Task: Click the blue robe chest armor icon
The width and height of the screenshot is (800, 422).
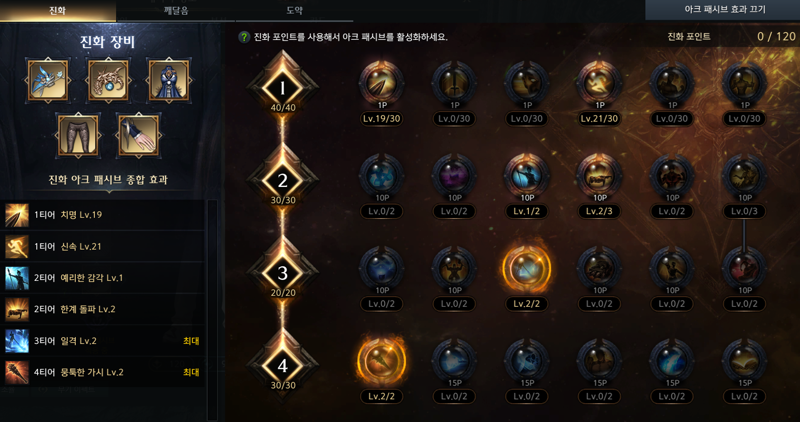Action: point(169,80)
